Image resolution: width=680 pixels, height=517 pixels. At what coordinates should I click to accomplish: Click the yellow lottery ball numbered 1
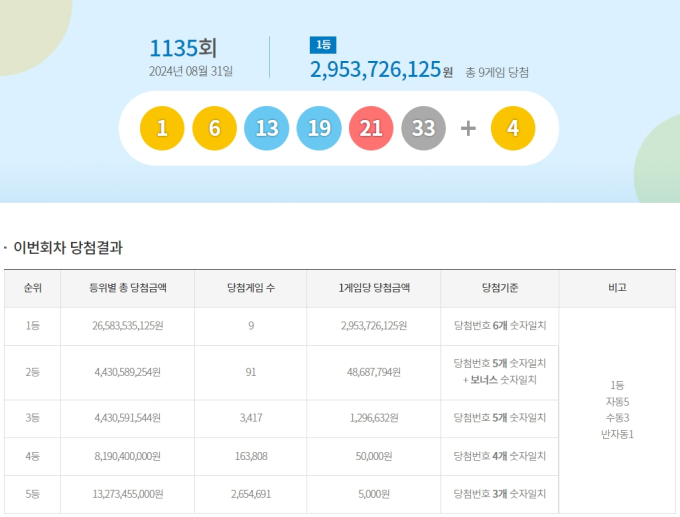(162, 128)
